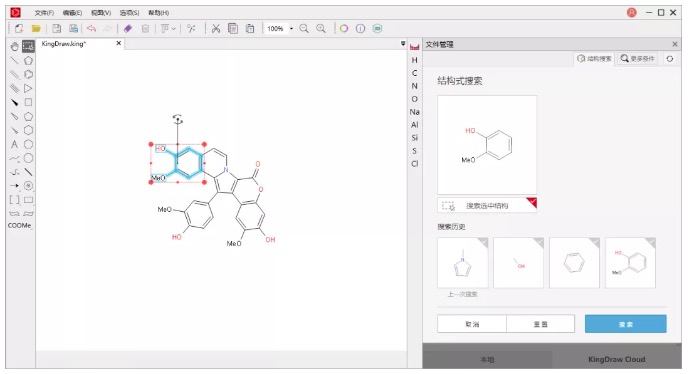Open the 文件(F) menu
The height and width of the screenshot is (374, 692).
coord(44,13)
